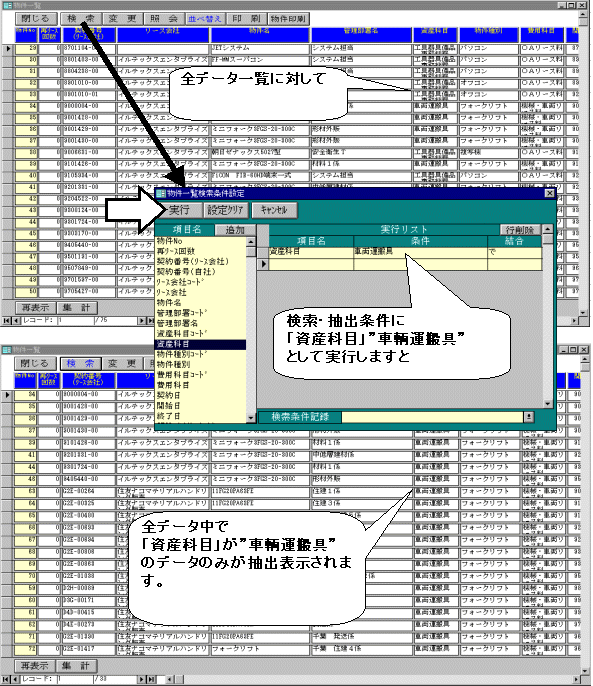Click the condition cell showing 車両運搬具
The width and height of the screenshot is (593, 686).
(420, 252)
